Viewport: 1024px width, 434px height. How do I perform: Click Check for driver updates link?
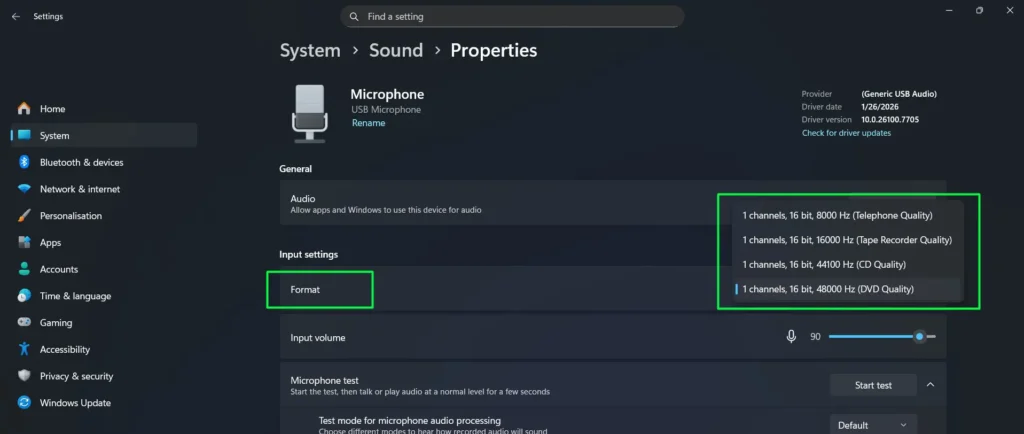click(x=846, y=133)
